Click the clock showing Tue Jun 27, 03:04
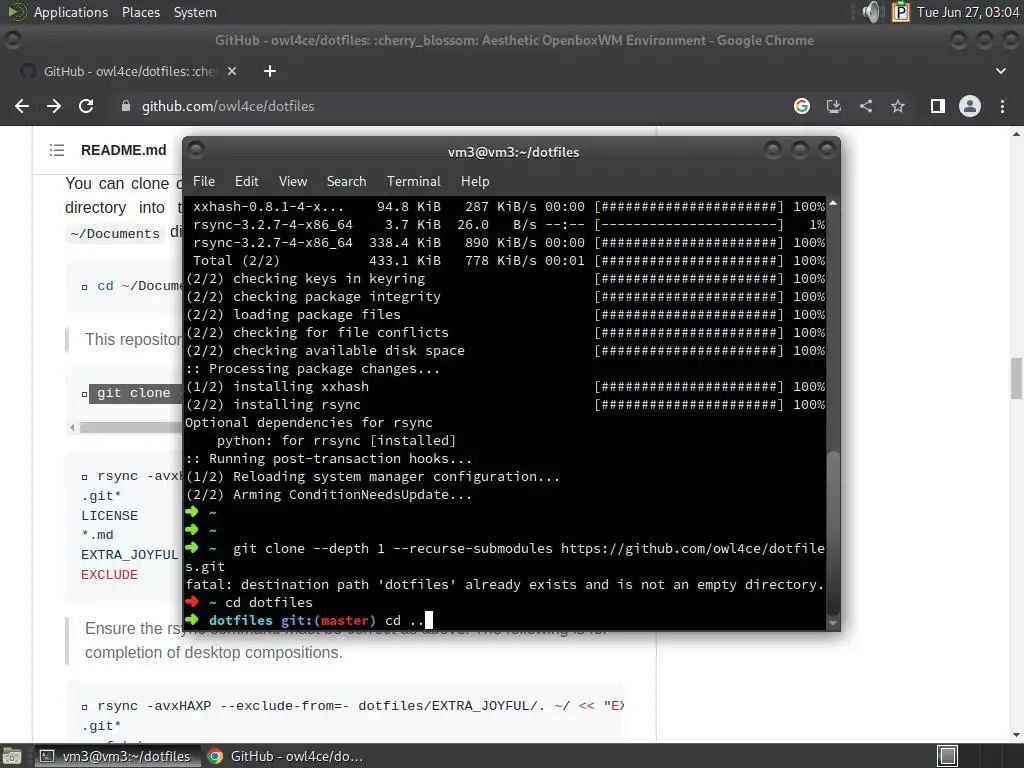 coord(968,12)
